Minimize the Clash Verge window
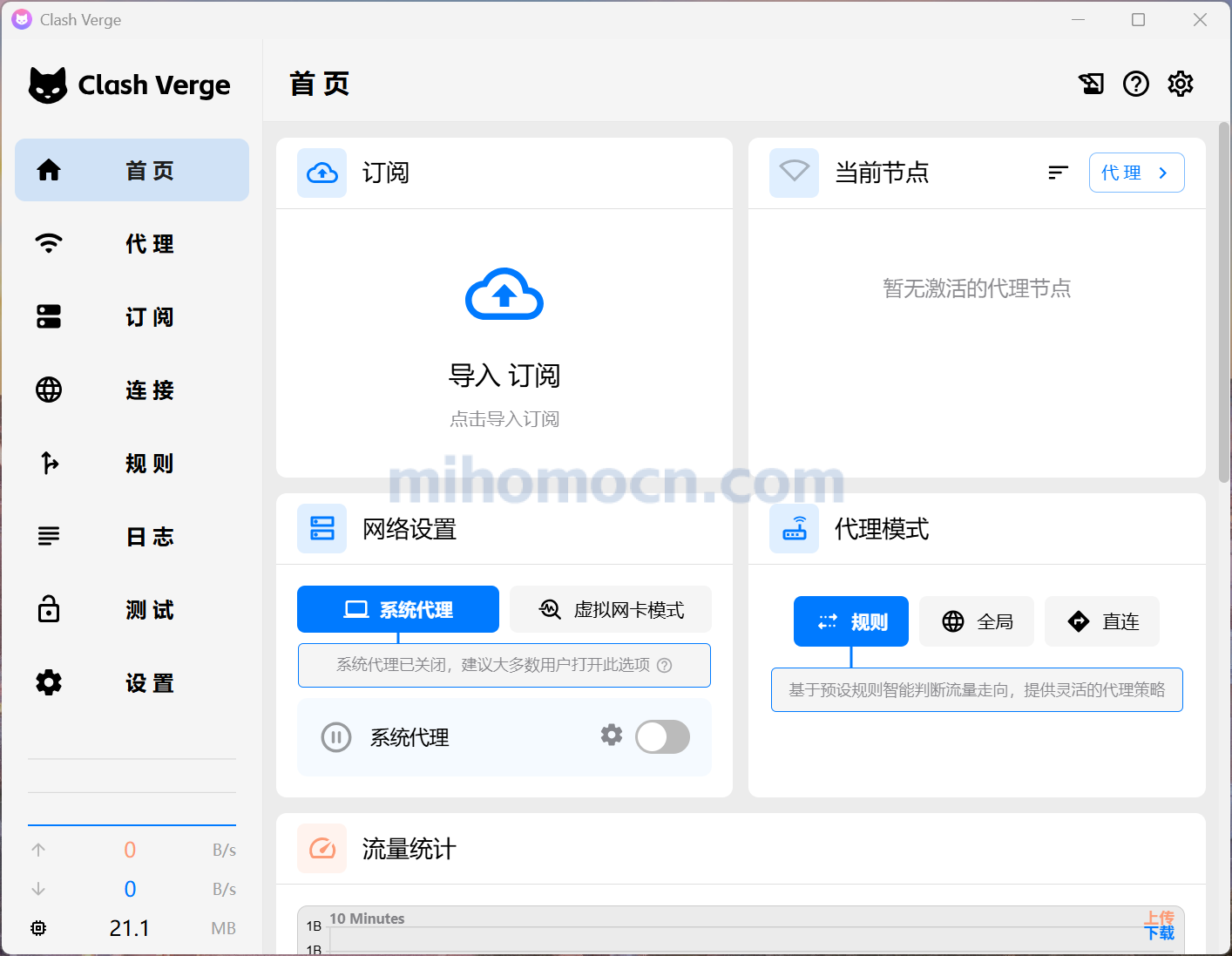 [1078, 19]
